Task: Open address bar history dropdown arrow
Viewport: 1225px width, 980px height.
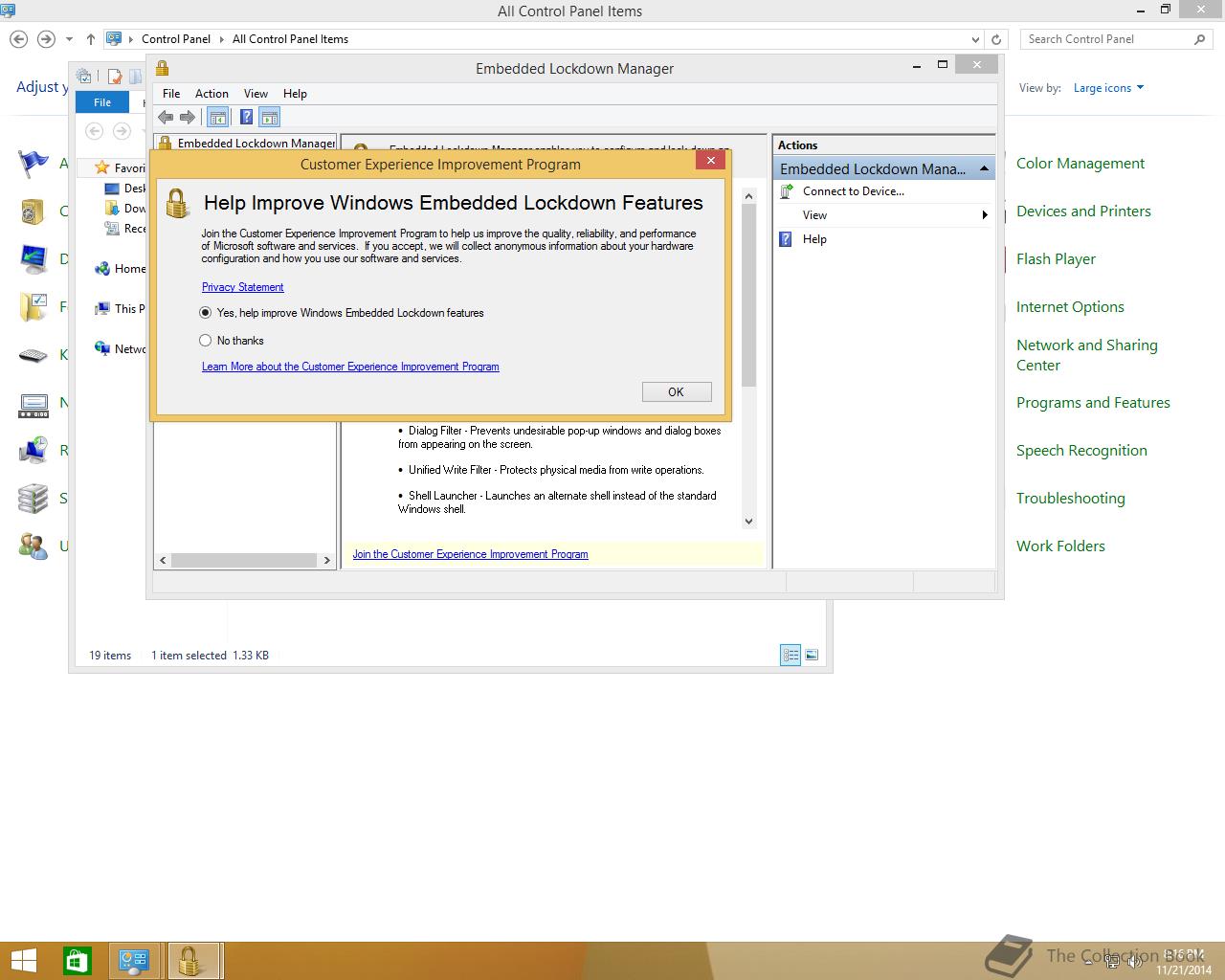Action: 975,39
